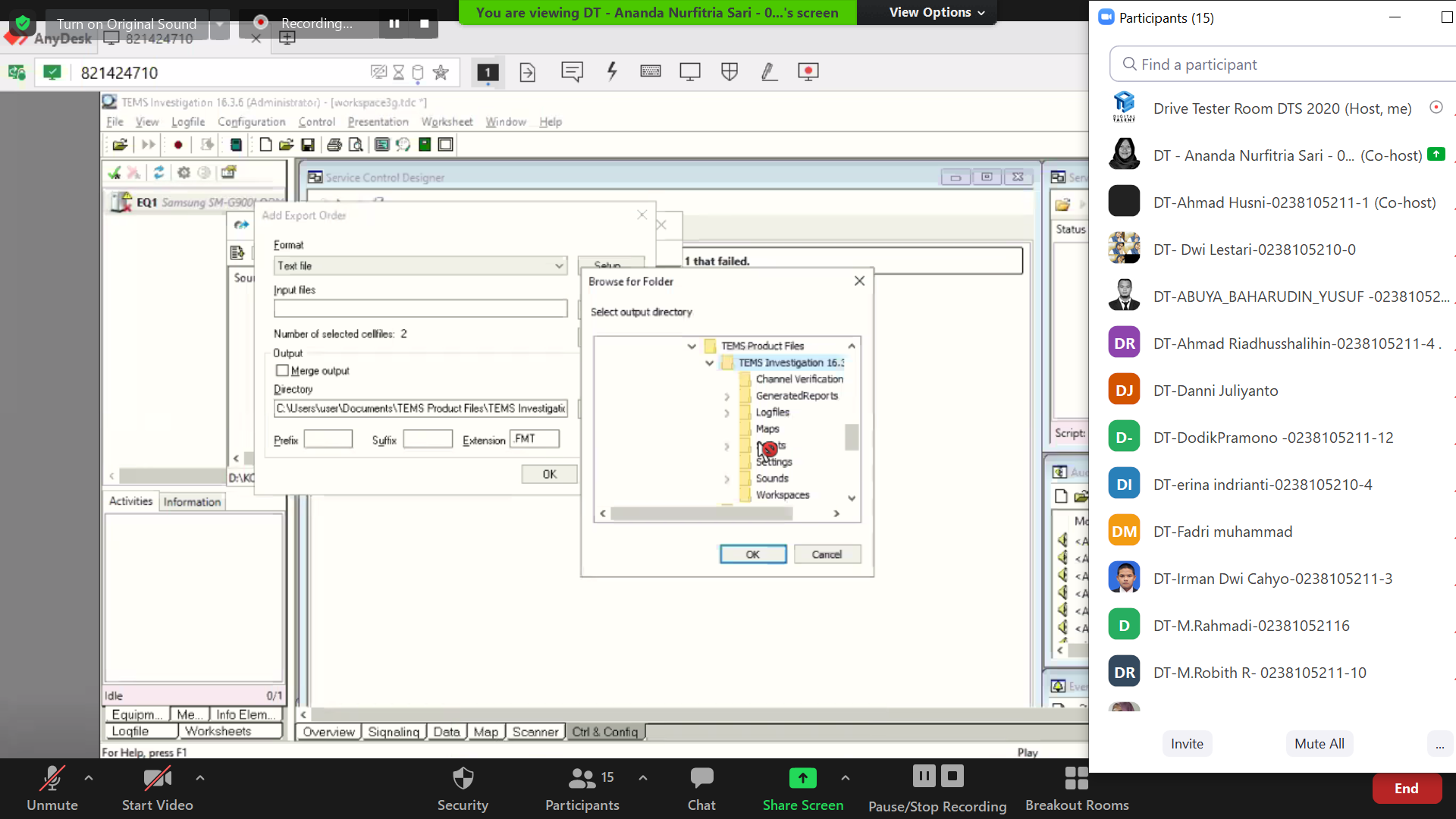Click OK in Browse for Folder dialog
Image resolution: width=1456 pixels, height=819 pixels.
tap(752, 554)
